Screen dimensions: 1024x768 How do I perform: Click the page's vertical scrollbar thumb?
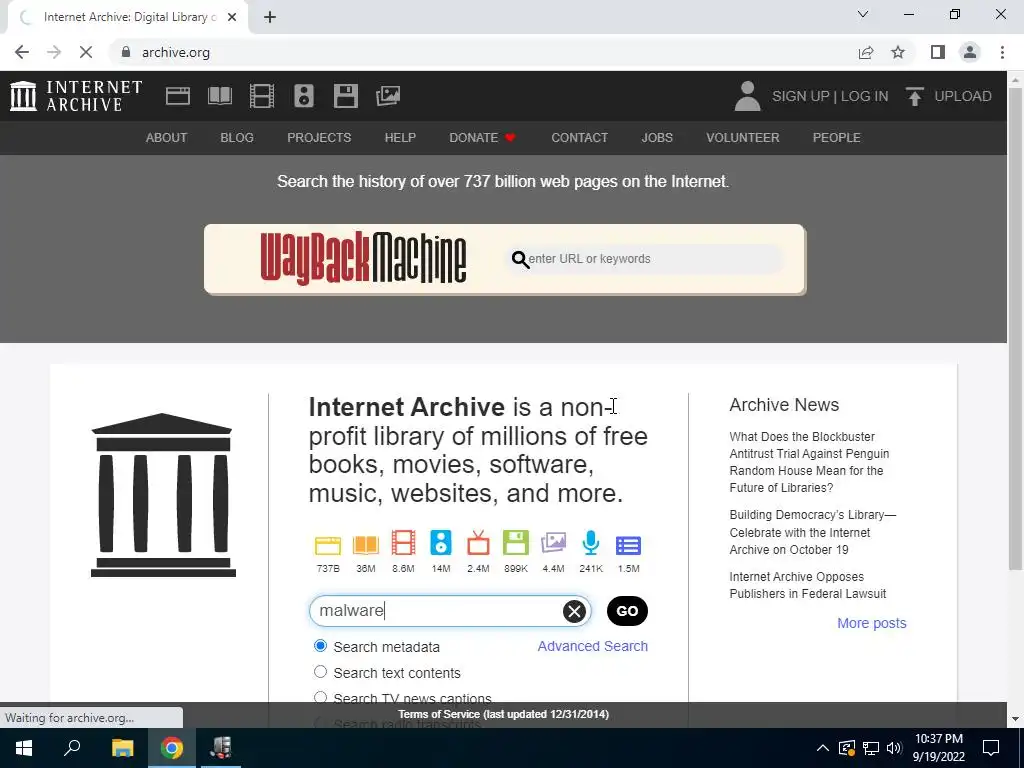[x=1015, y=327]
